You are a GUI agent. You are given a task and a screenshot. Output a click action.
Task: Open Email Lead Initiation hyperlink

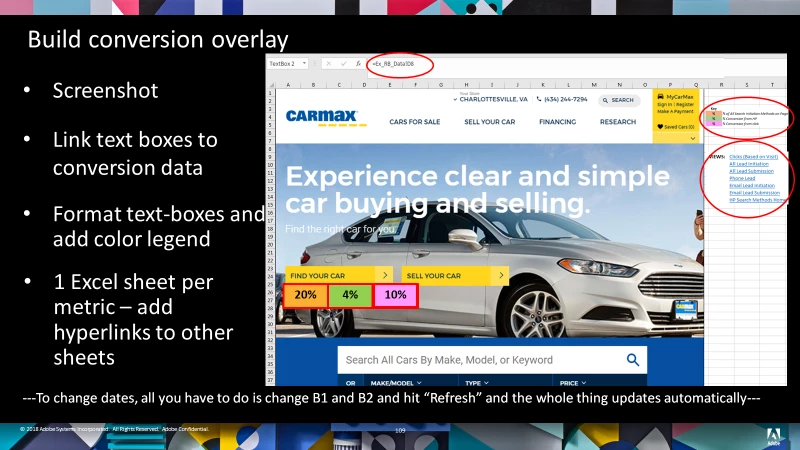point(752,185)
